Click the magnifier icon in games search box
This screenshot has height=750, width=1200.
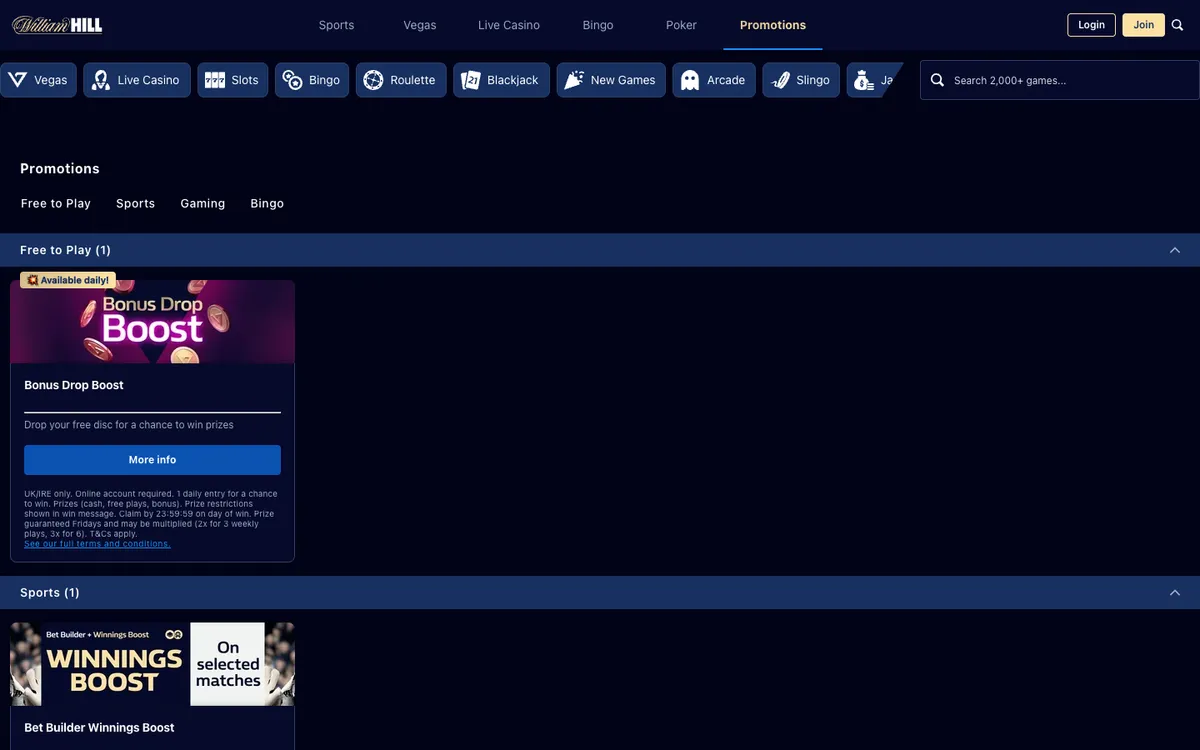[x=937, y=80]
